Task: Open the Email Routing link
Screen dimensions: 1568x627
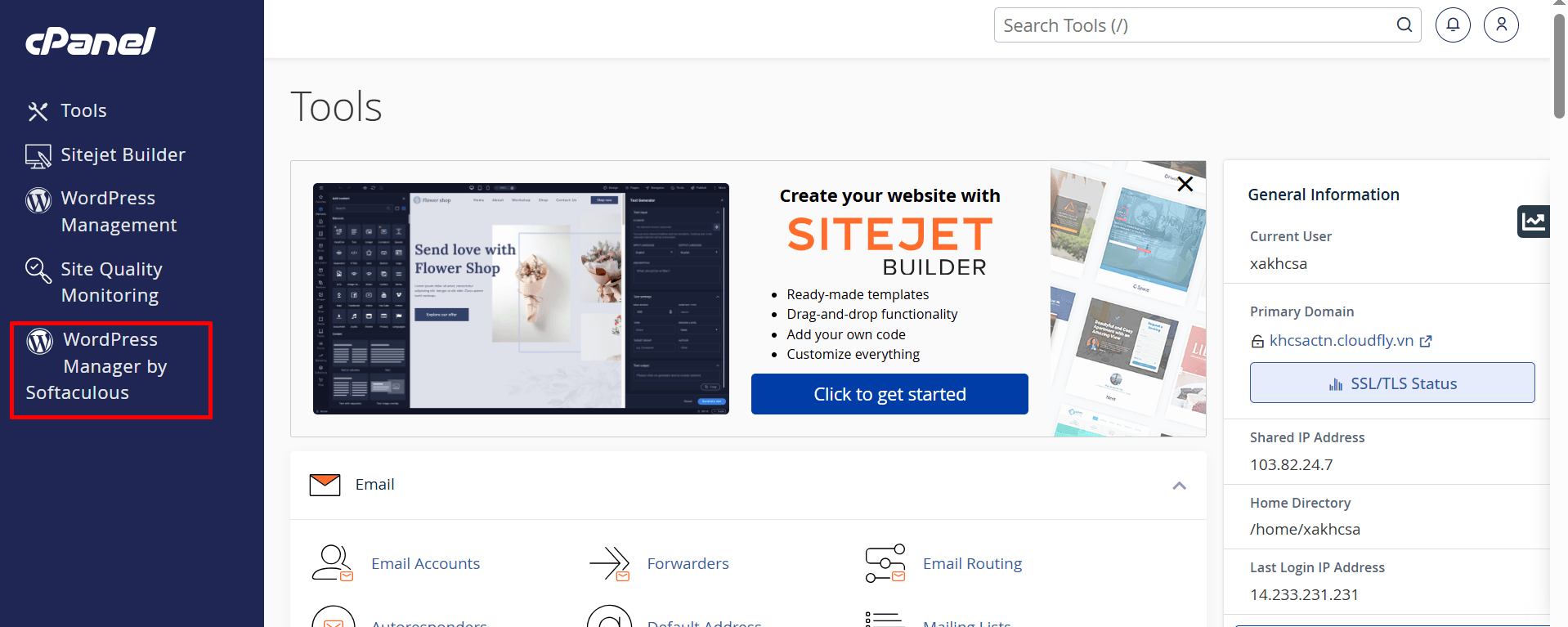Action: point(972,564)
